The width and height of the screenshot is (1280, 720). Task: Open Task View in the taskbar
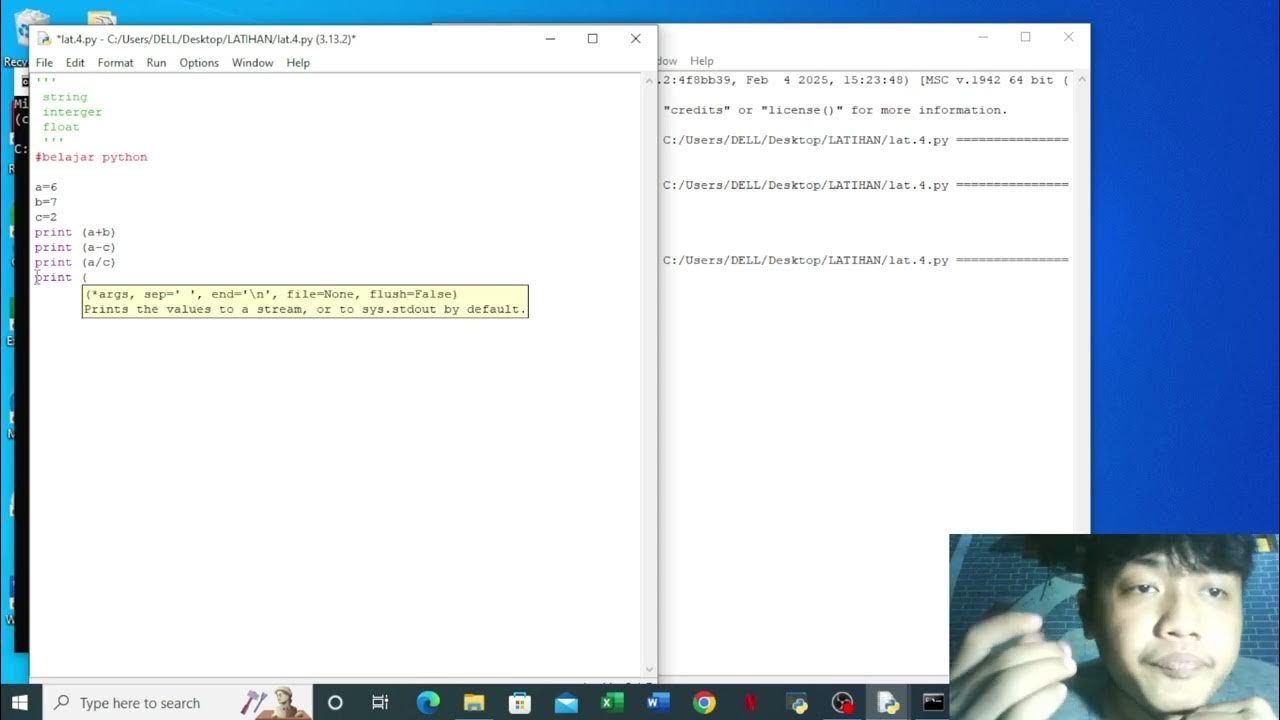point(380,702)
